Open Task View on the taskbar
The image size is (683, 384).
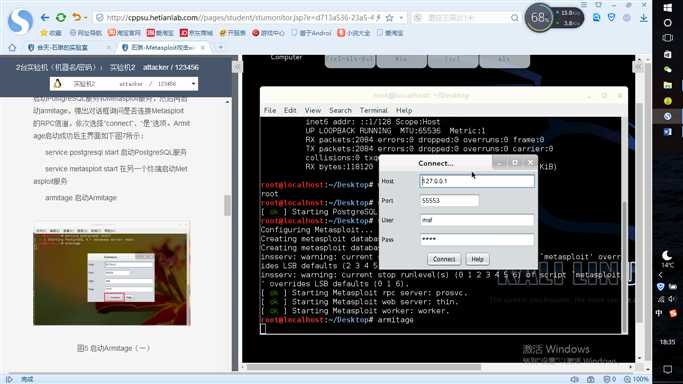point(668,38)
